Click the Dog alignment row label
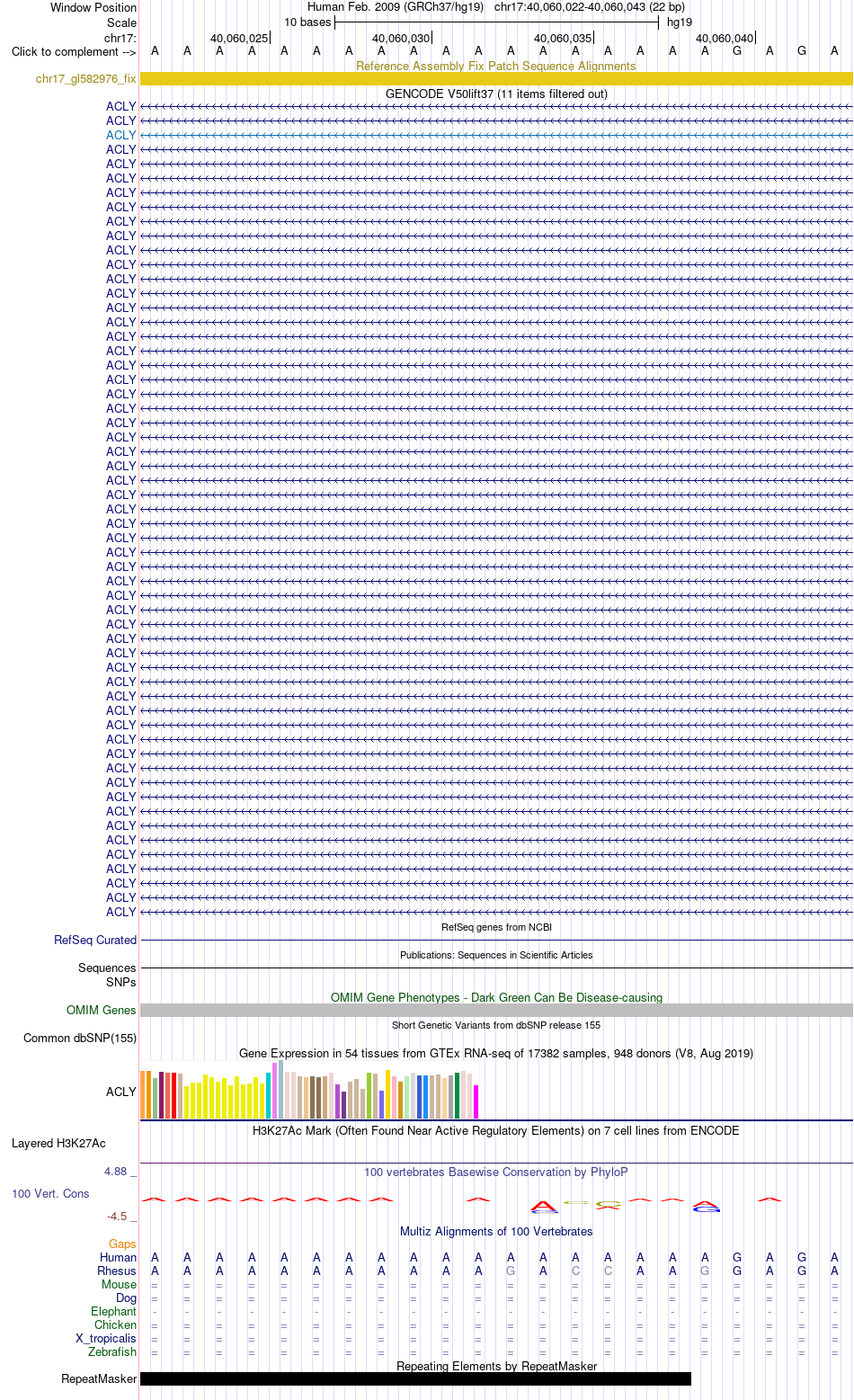Viewport: 854px width, 1400px height. pyautogui.click(x=126, y=1297)
